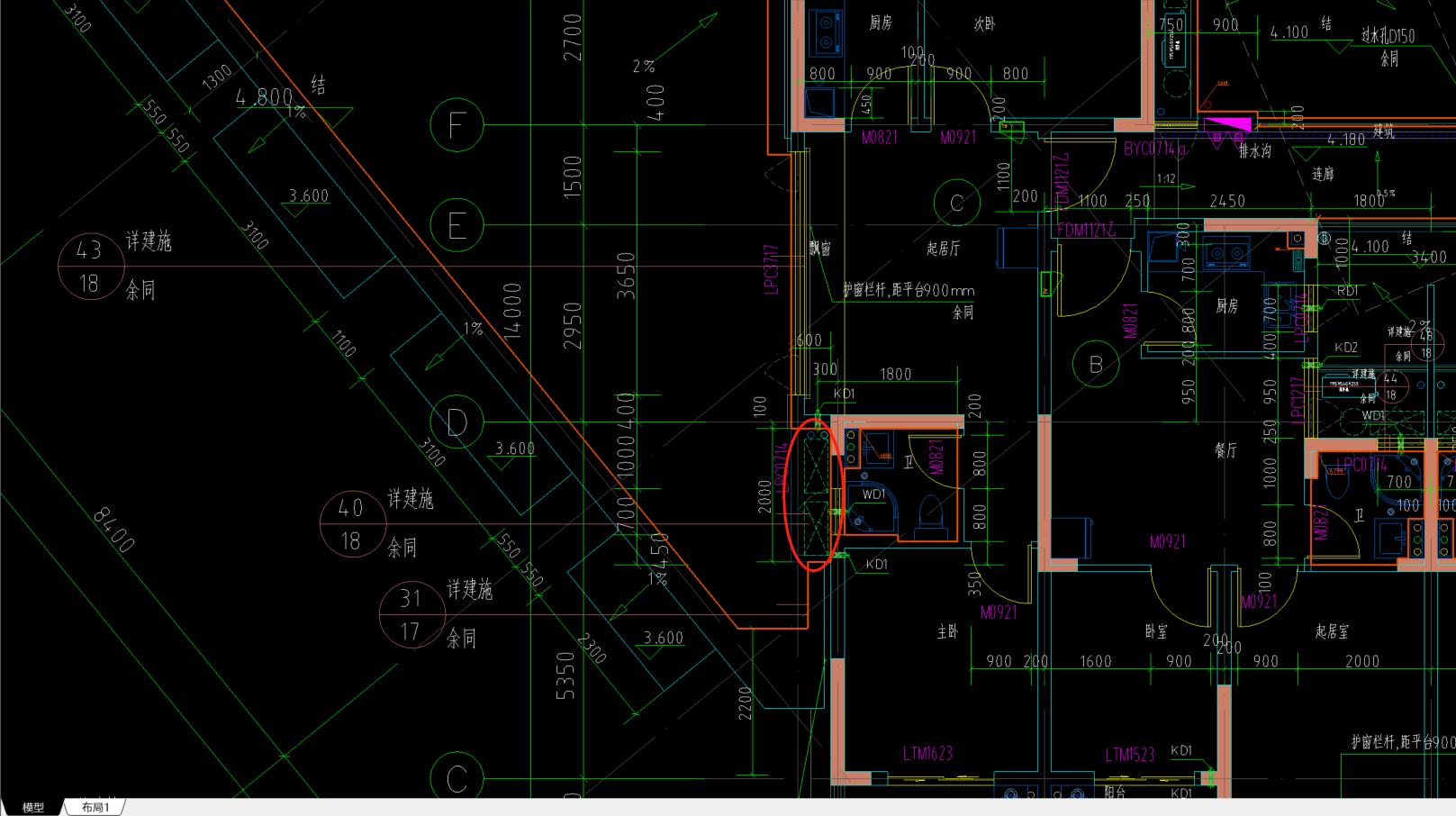
Task: Select the KD2 annotation
Action: pyautogui.click(x=1346, y=348)
